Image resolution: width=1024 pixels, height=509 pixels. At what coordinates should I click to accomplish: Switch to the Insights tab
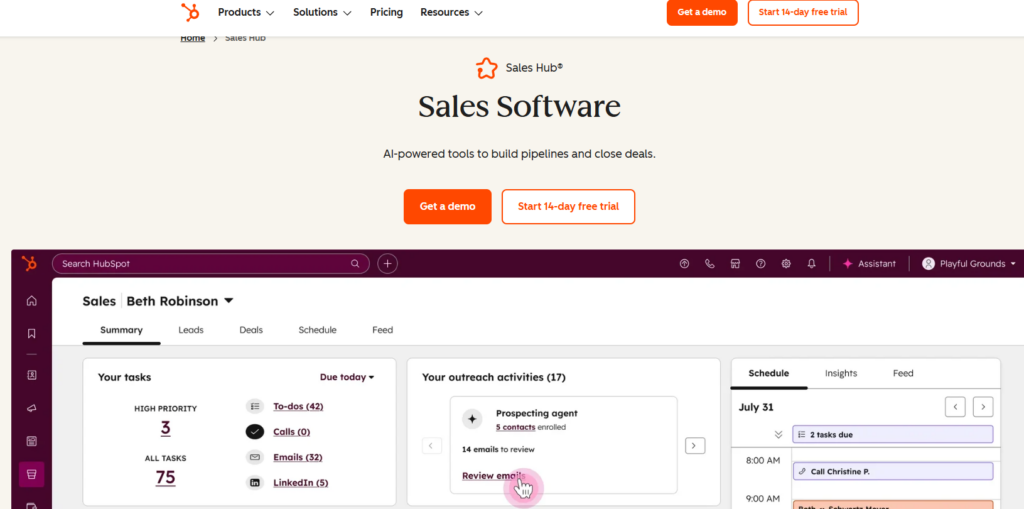point(840,374)
